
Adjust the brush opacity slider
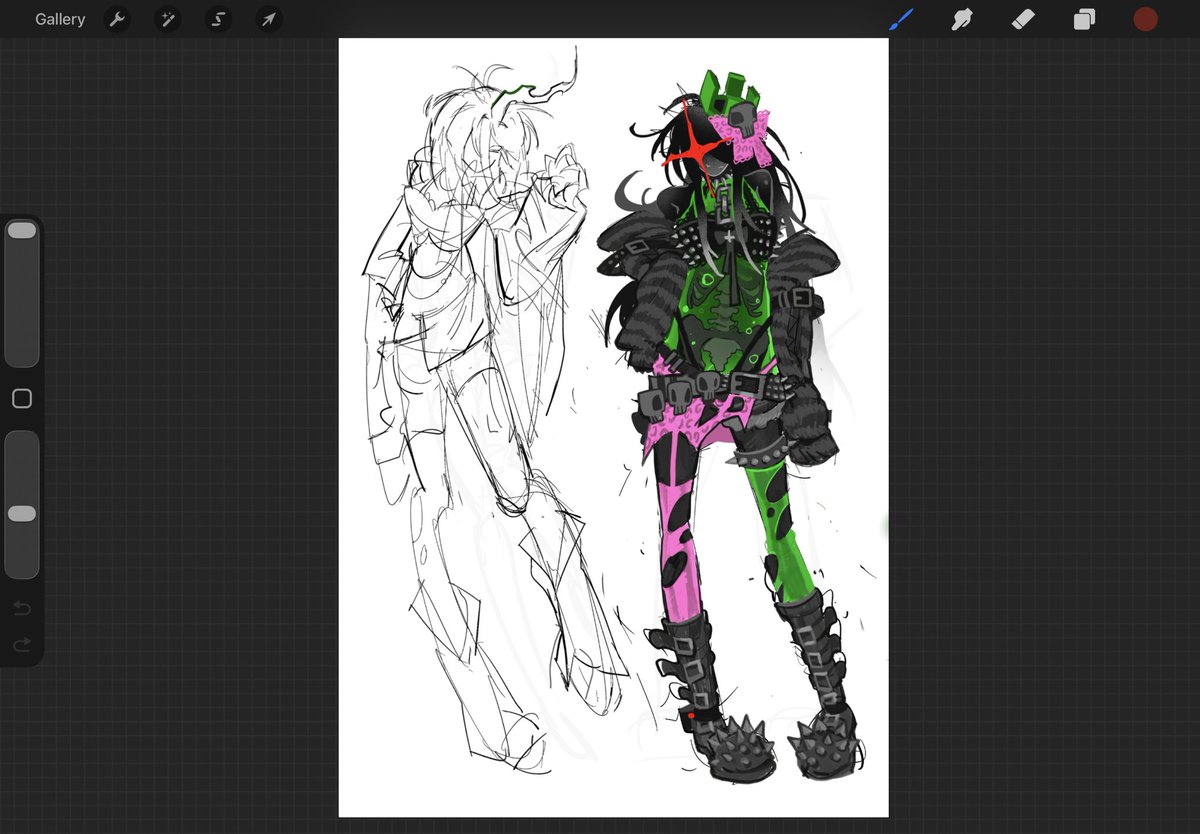22,504
